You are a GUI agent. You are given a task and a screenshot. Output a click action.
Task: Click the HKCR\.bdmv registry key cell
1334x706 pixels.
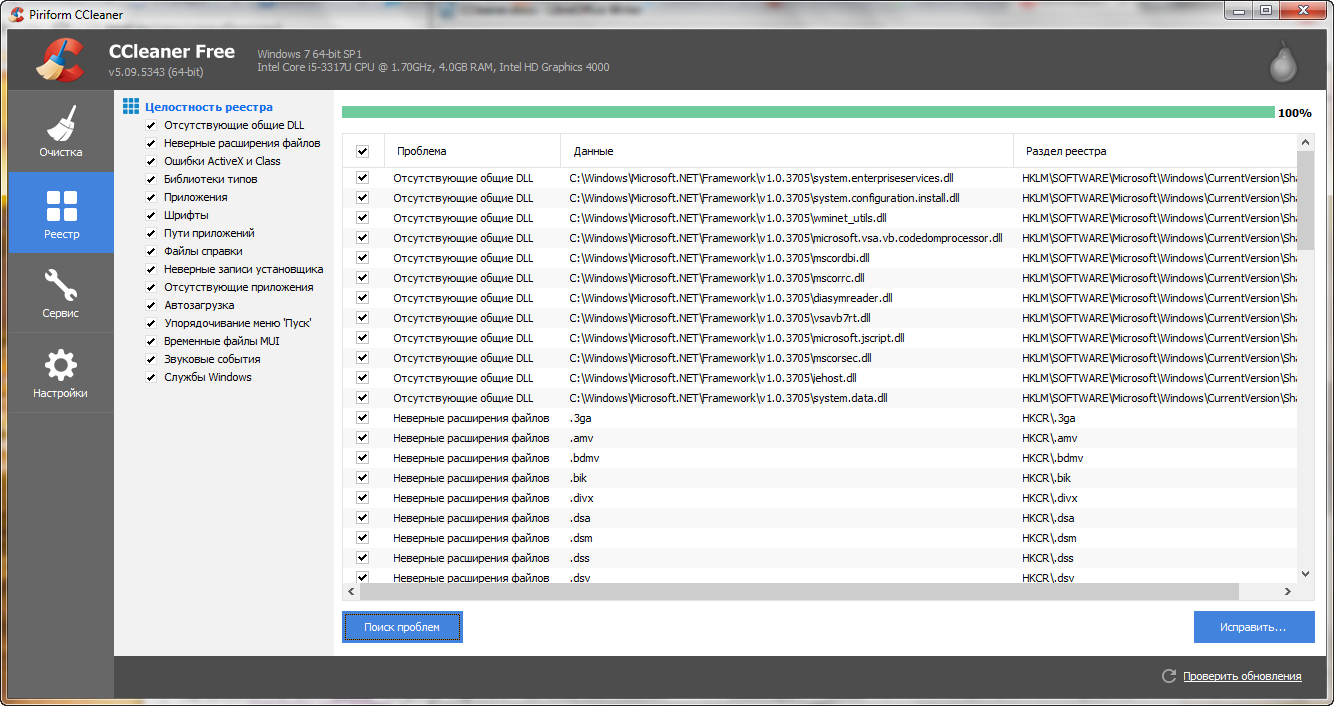point(1053,458)
